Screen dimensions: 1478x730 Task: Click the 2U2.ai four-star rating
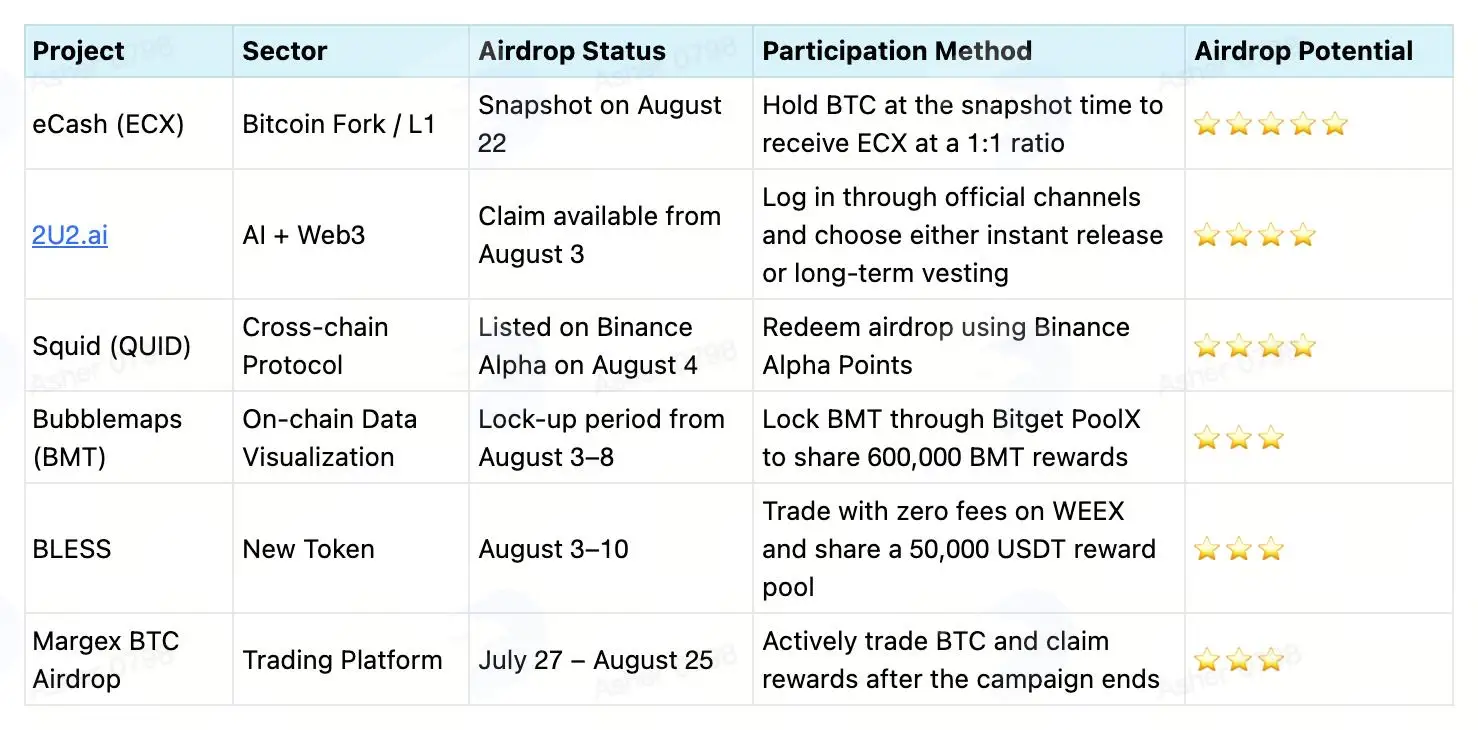point(1255,235)
